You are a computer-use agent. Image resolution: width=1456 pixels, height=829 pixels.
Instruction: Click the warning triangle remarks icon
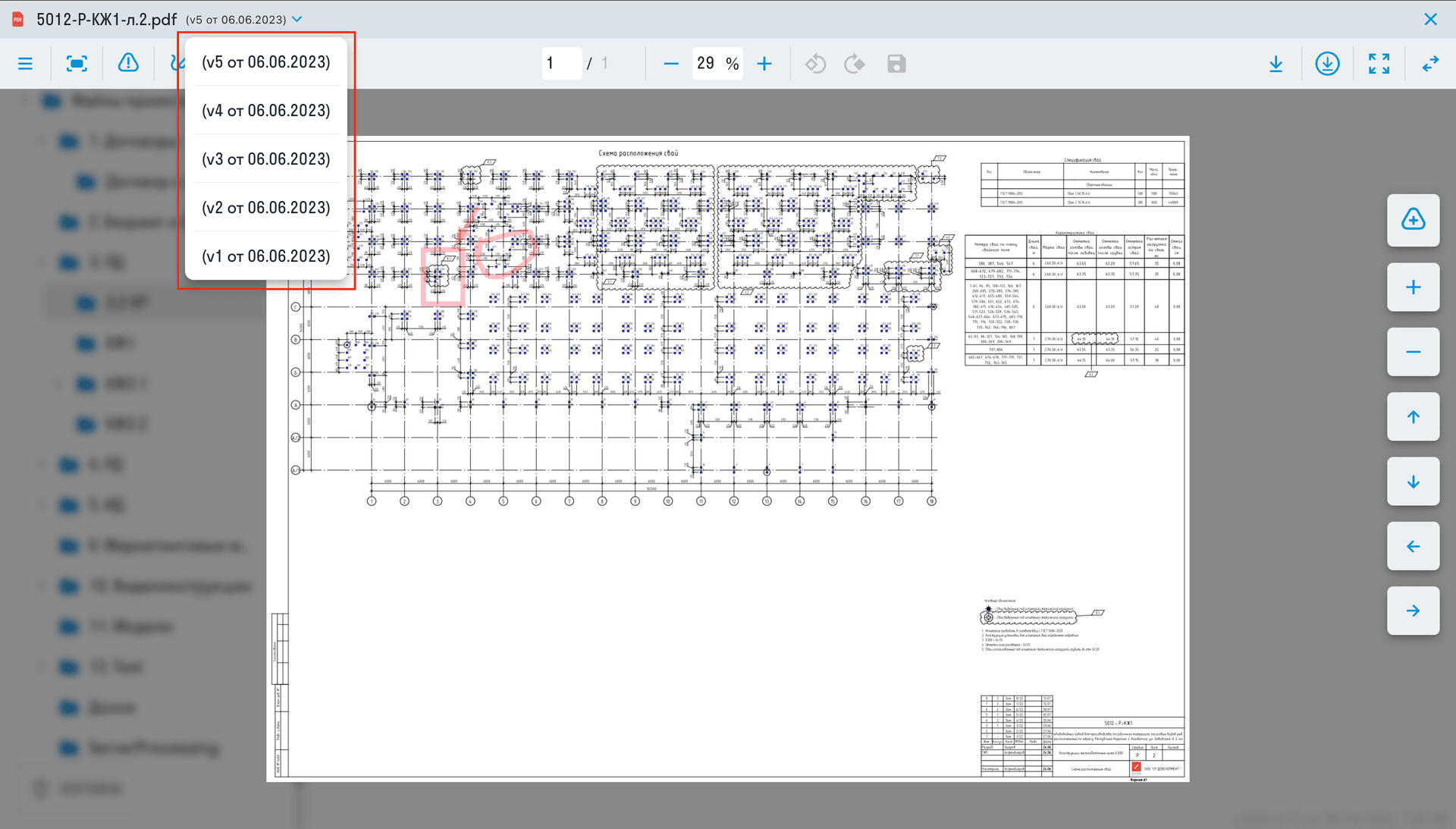[x=128, y=63]
